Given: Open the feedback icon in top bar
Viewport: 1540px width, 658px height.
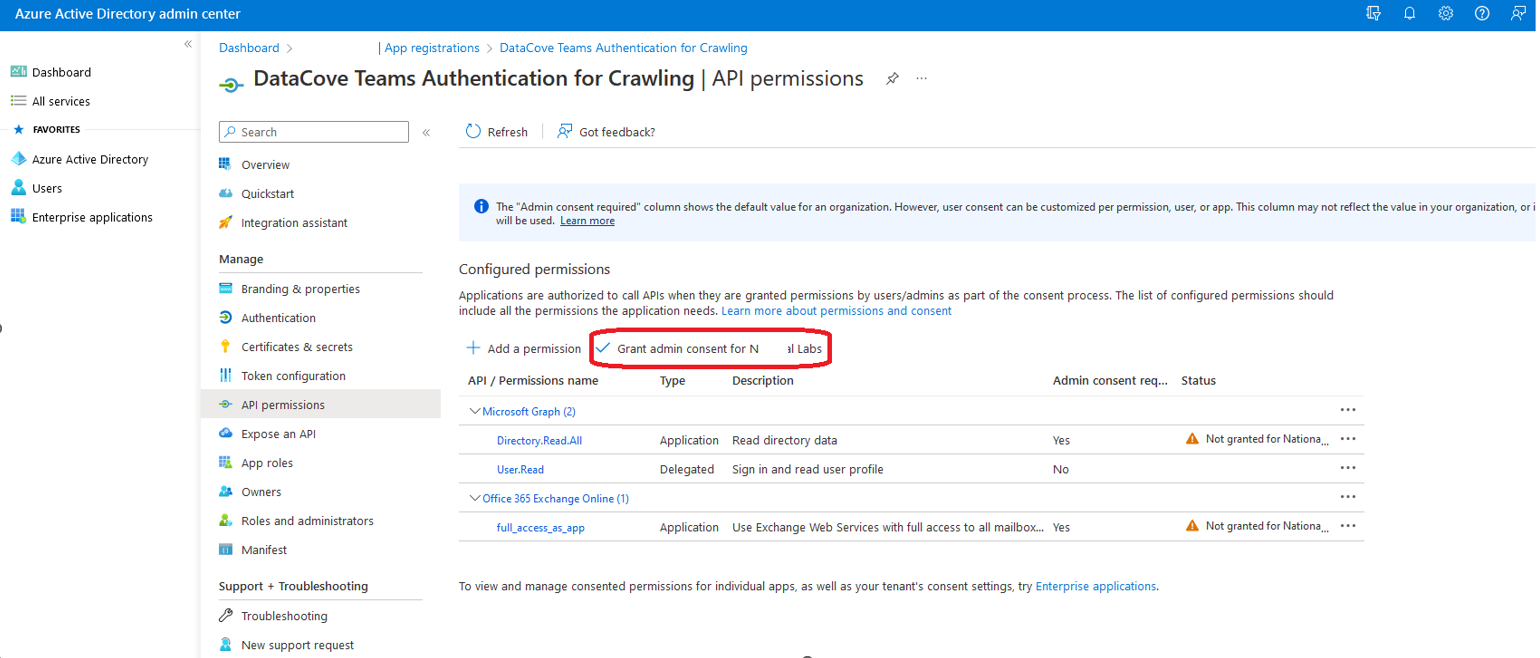Looking at the screenshot, I should (1518, 14).
